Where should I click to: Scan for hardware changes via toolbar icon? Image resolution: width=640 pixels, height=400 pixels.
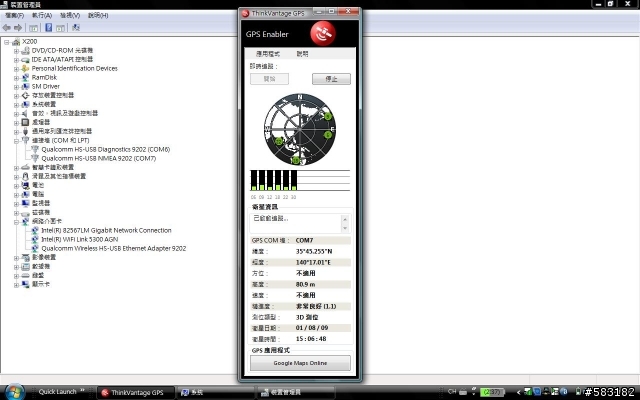[76, 28]
